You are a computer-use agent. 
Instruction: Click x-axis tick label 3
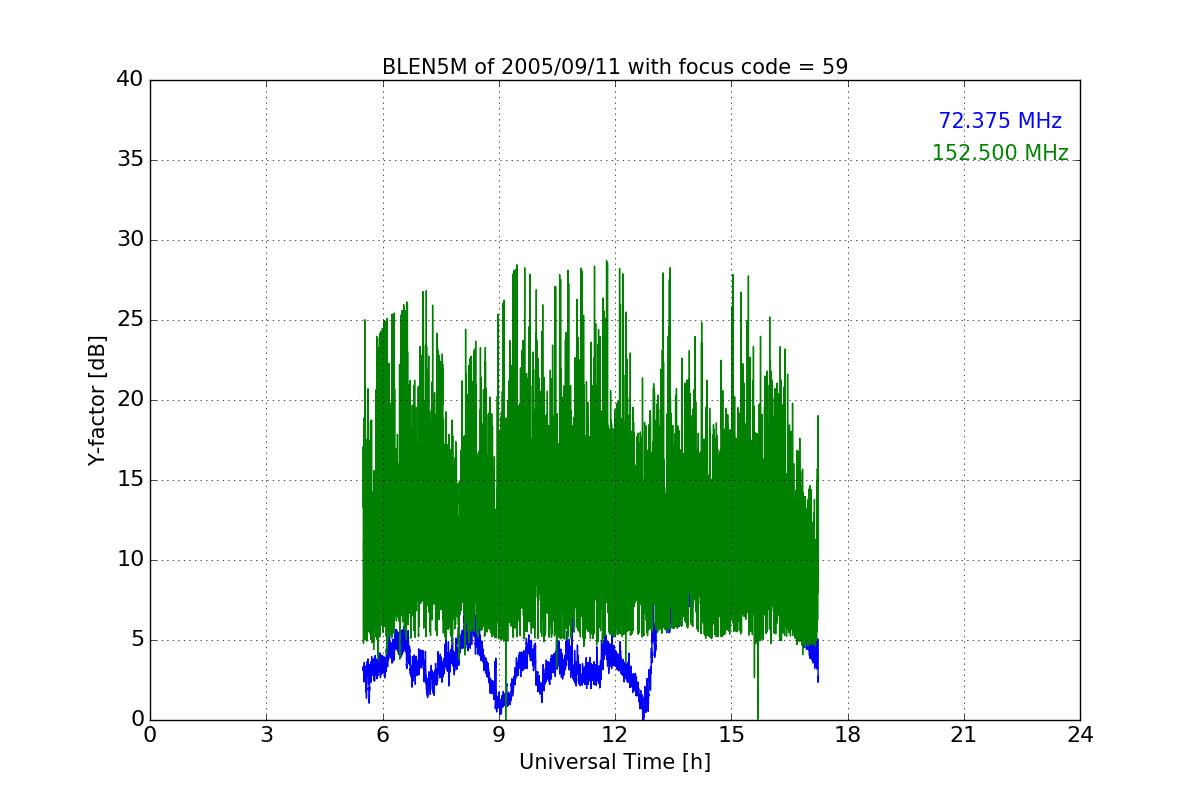266,735
